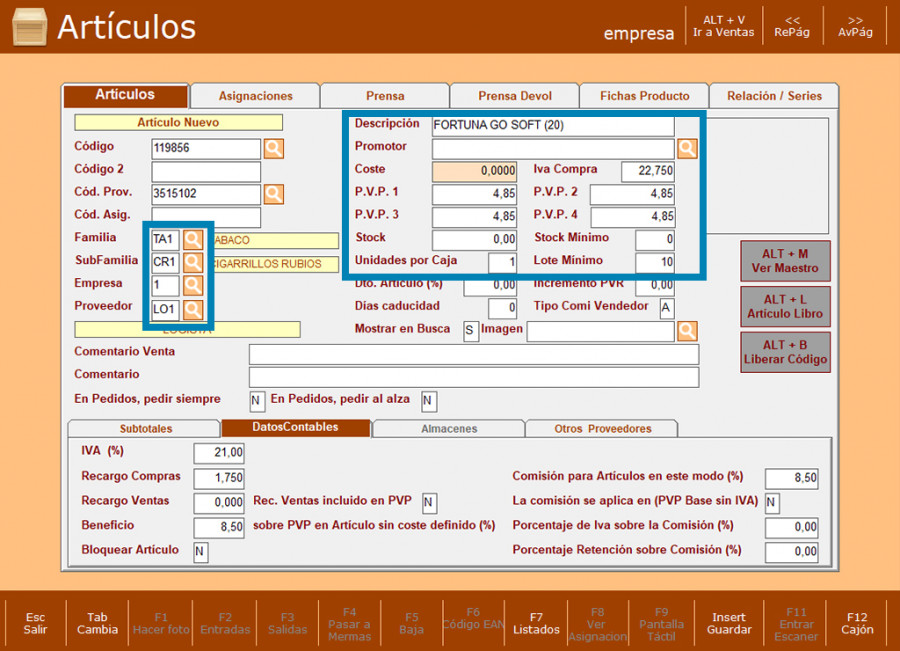900x651 pixels.
Task: Toggle En Pedidos, pedir siempre box
Action: pyautogui.click(x=257, y=401)
